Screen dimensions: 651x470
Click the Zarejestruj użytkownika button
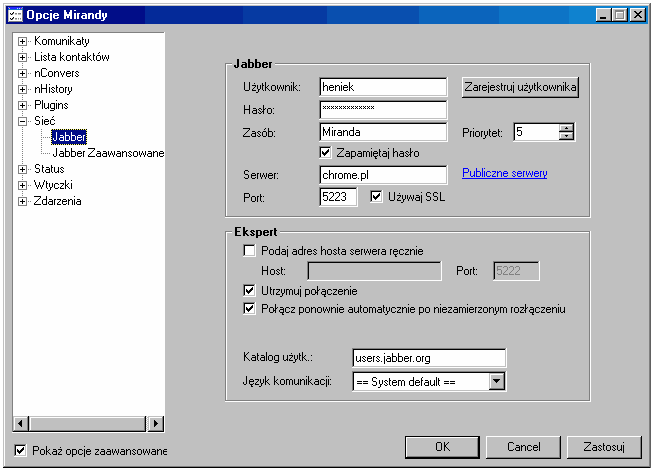[x=520, y=87]
